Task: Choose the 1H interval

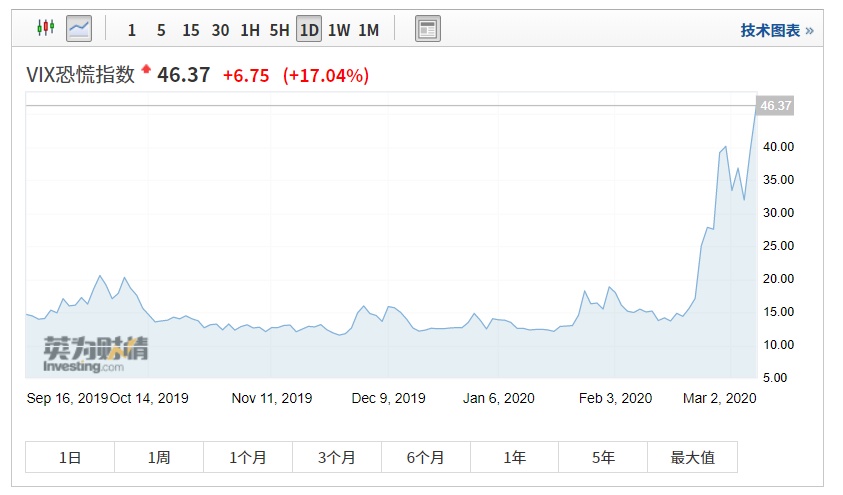Action: pyautogui.click(x=250, y=30)
